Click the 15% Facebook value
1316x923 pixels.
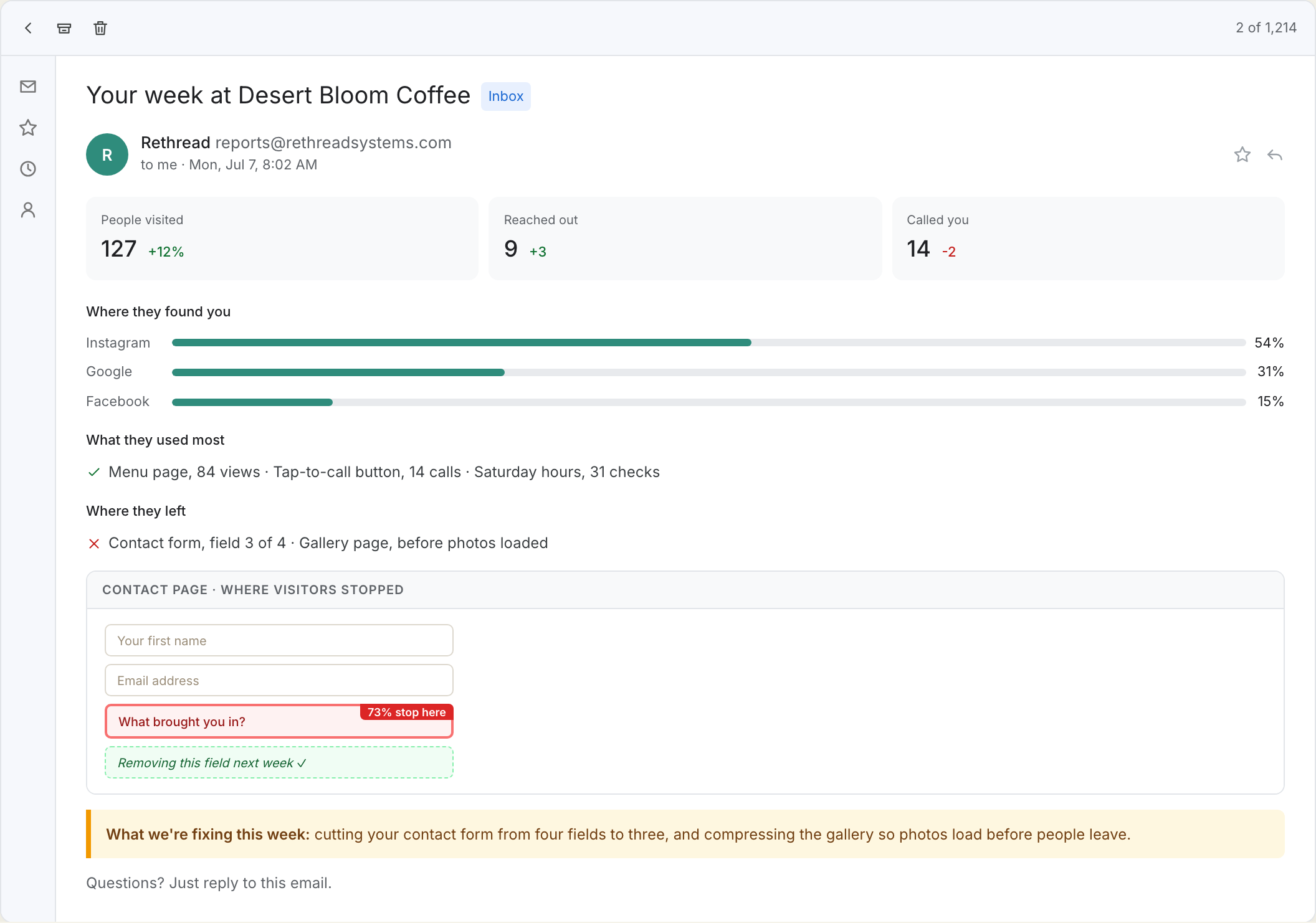coord(1271,401)
